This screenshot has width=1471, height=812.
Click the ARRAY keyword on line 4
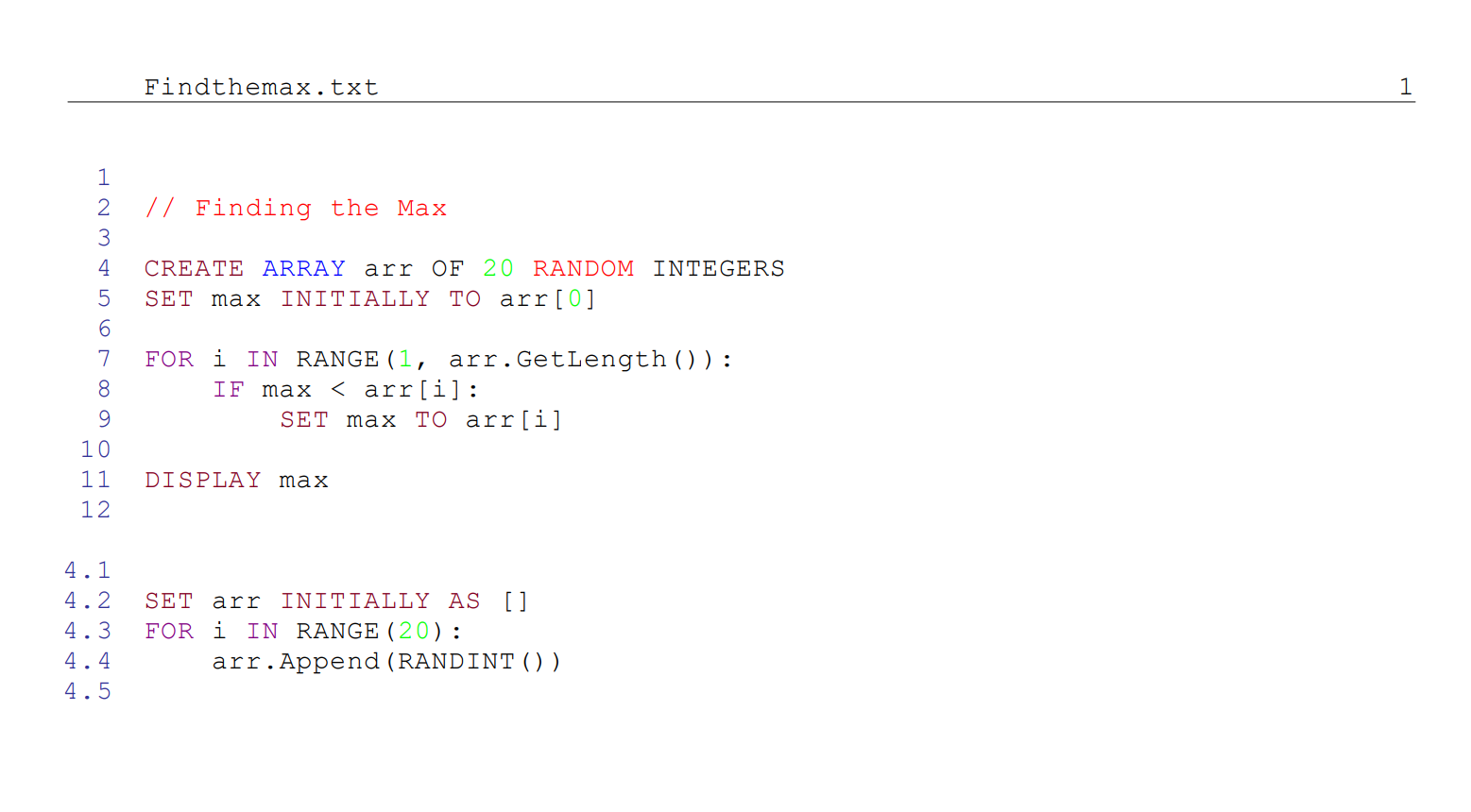point(304,269)
